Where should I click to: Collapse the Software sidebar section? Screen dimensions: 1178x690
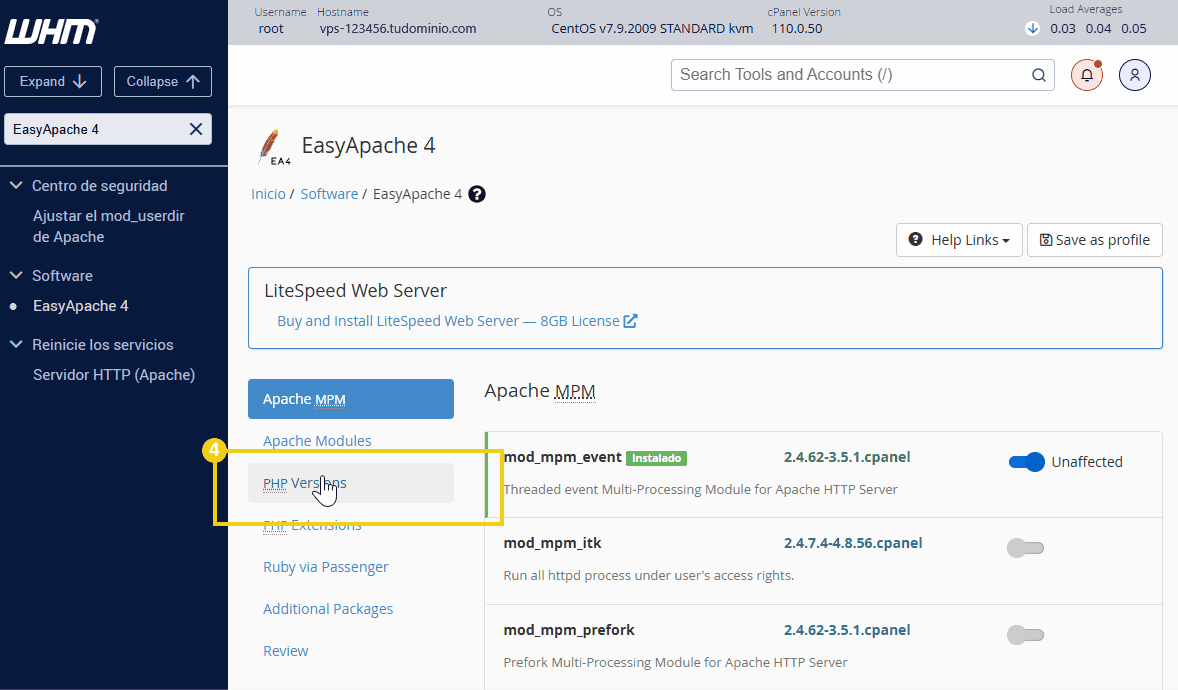16,276
